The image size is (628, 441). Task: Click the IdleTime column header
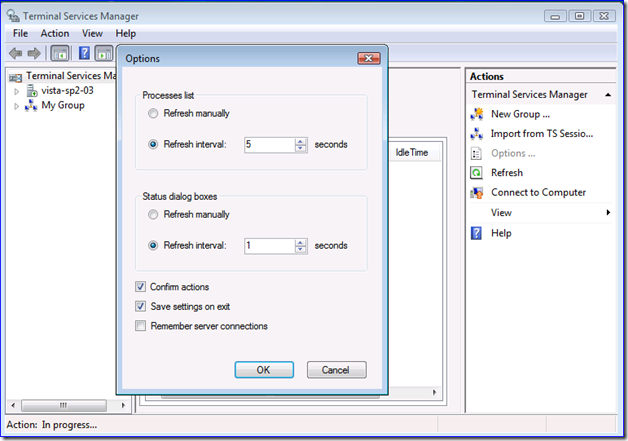[x=415, y=153]
